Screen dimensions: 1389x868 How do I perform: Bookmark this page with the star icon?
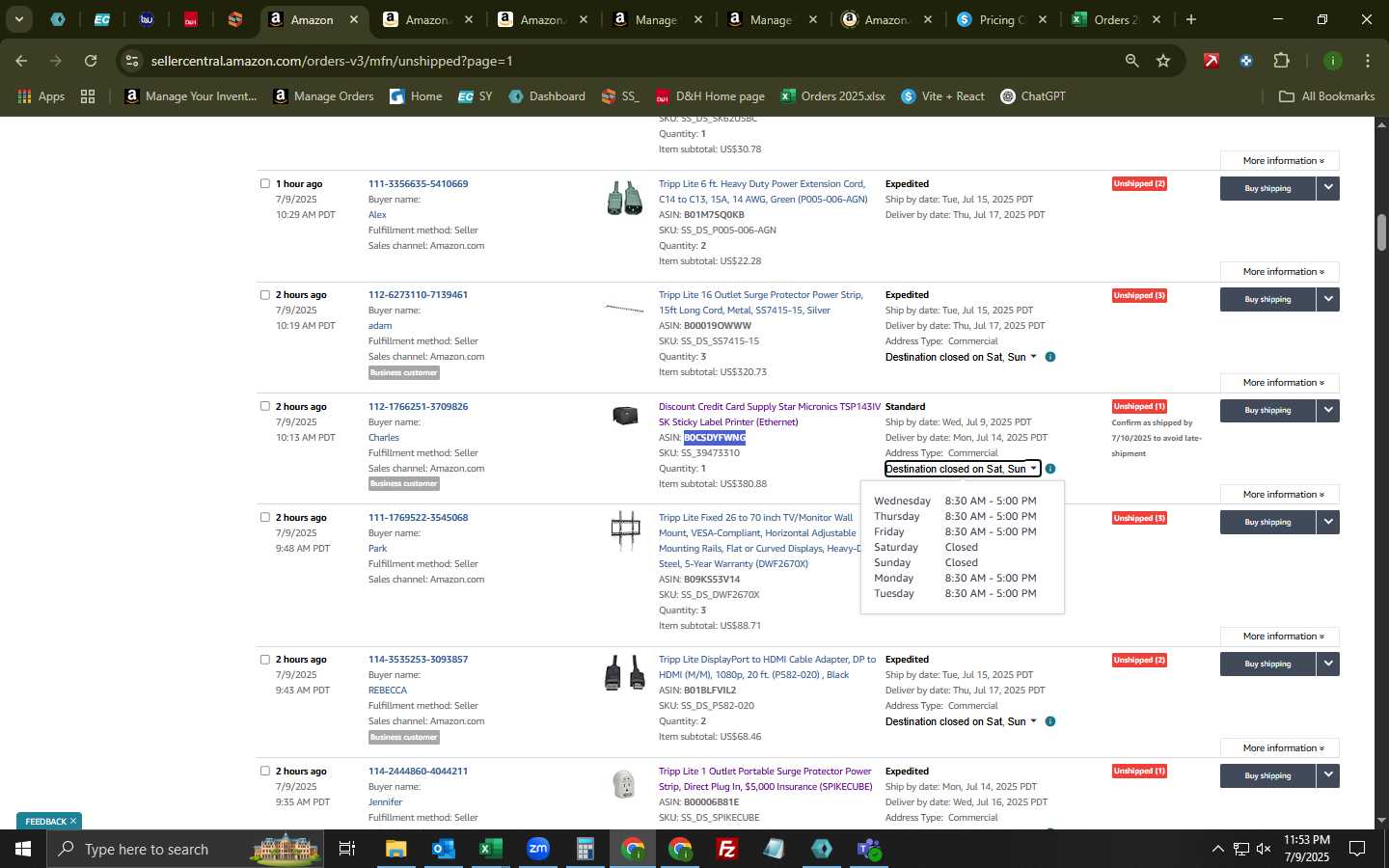(x=1163, y=61)
